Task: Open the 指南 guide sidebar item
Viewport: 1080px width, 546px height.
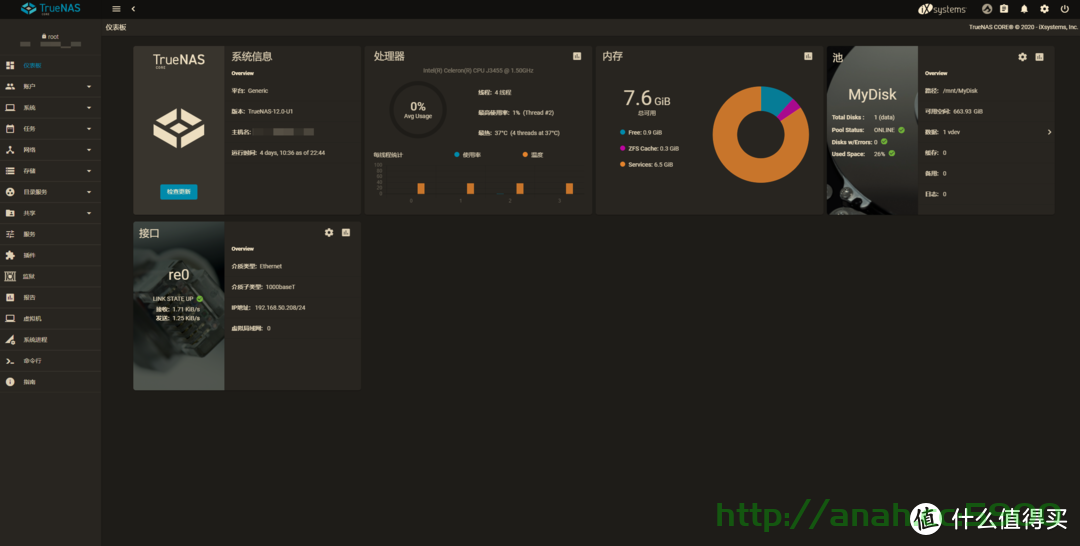Action: click(x=50, y=381)
